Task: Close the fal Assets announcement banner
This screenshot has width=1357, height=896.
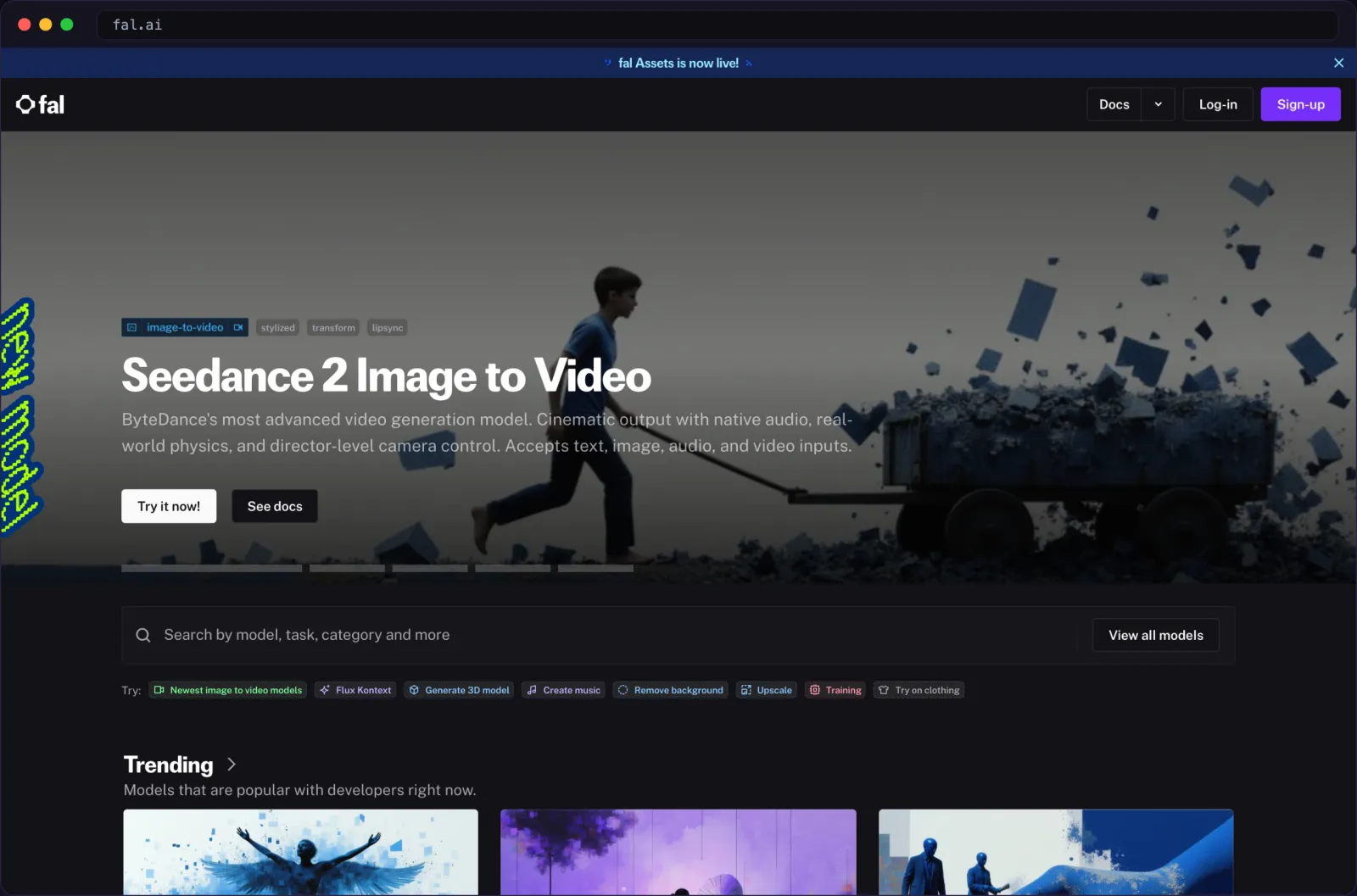Action: [1338, 63]
